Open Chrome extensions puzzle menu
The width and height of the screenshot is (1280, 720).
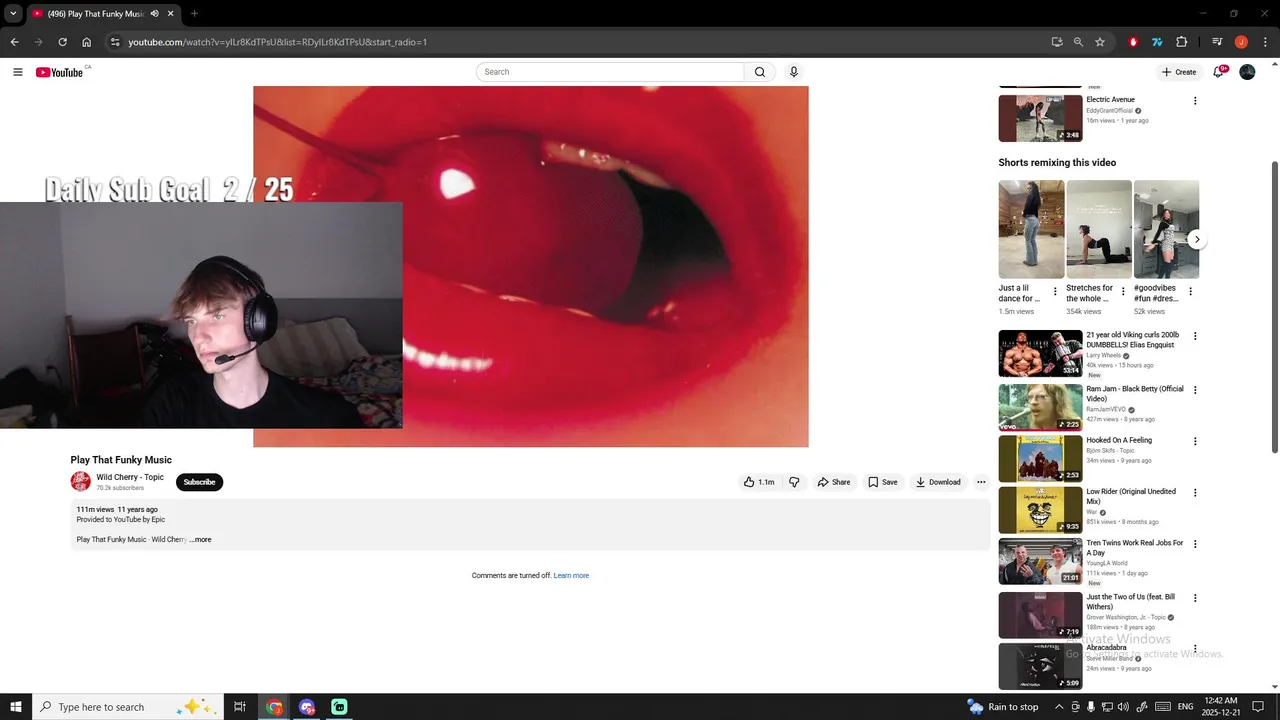click(1181, 42)
